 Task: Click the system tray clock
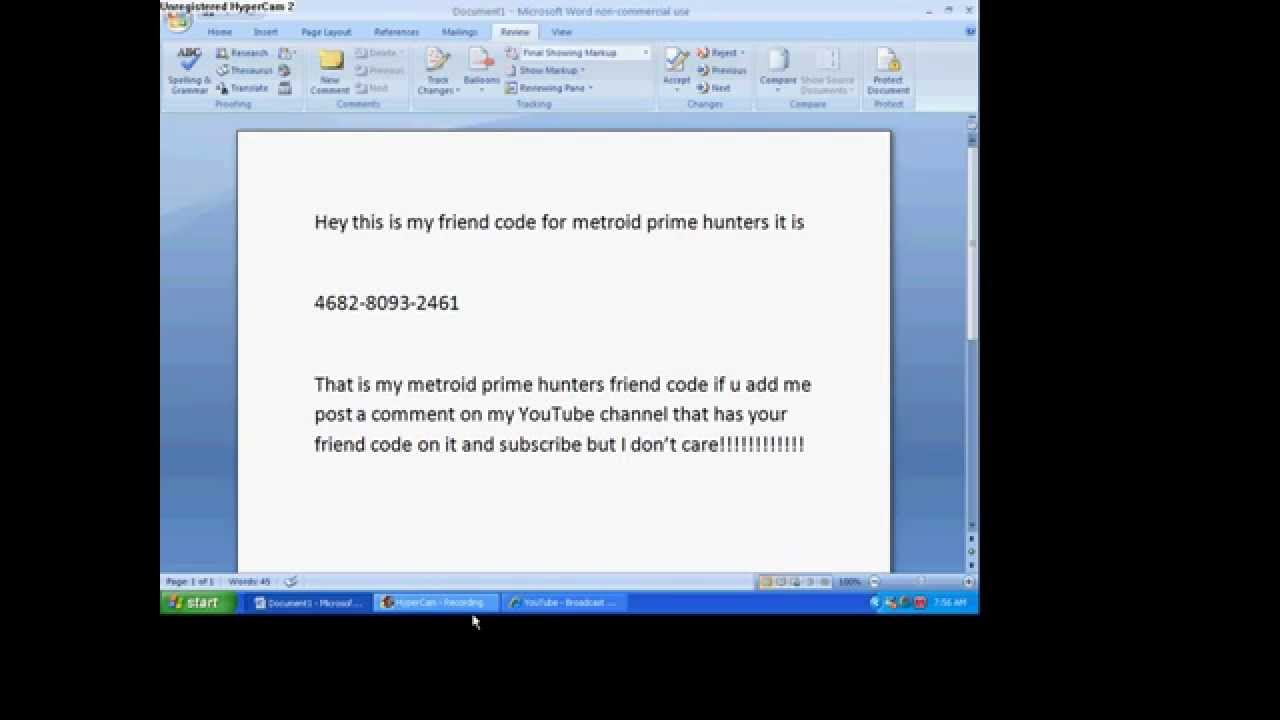[x=950, y=603]
